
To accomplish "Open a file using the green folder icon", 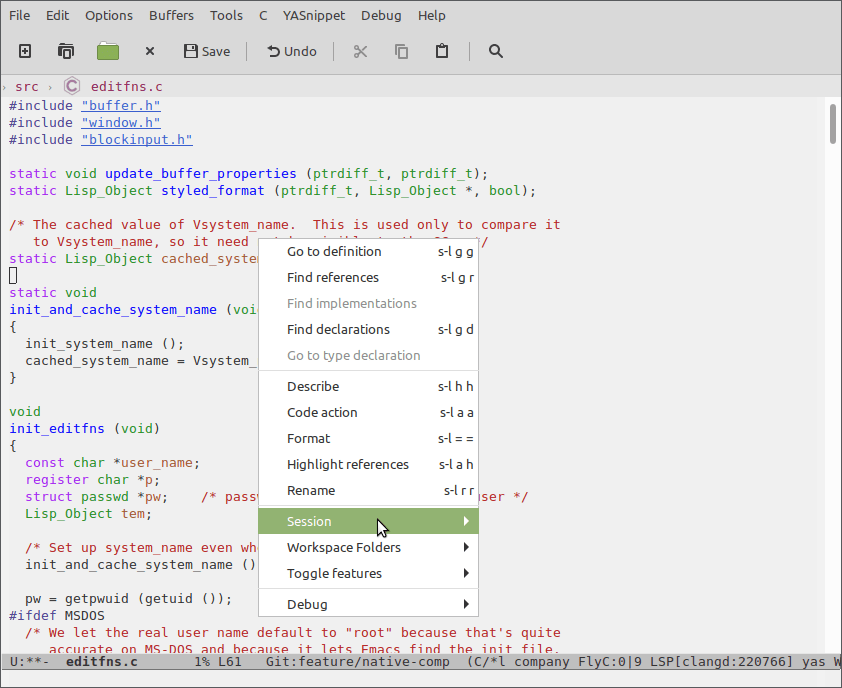I will (x=107, y=51).
